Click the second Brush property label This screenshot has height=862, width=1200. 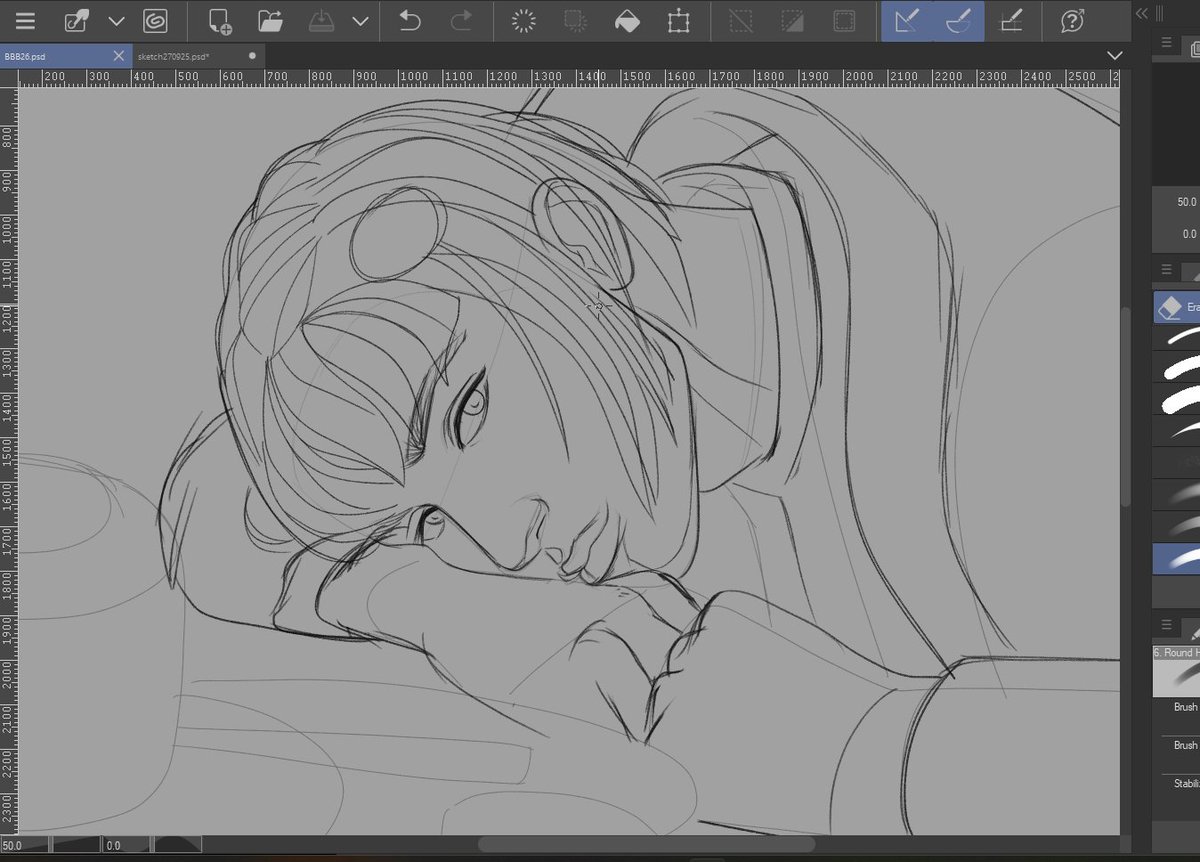(x=1185, y=745)
